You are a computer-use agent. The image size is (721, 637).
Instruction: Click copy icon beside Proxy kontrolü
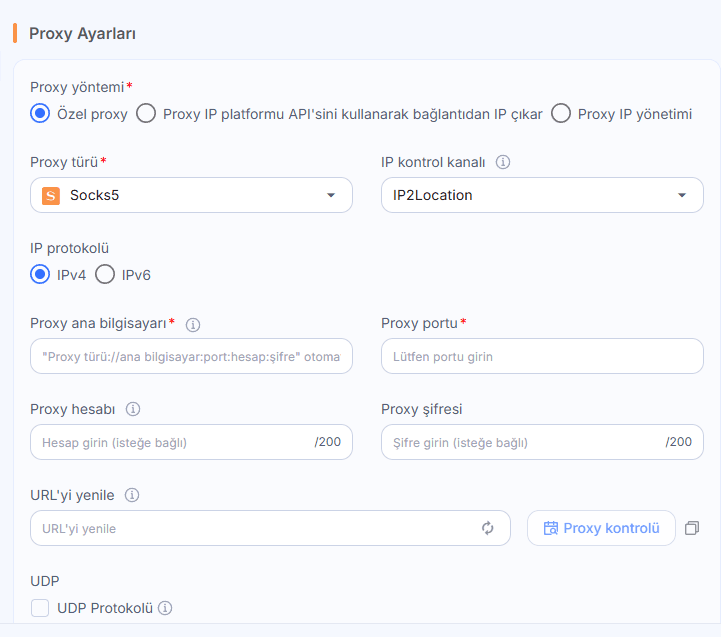click(x=692, y=528)
